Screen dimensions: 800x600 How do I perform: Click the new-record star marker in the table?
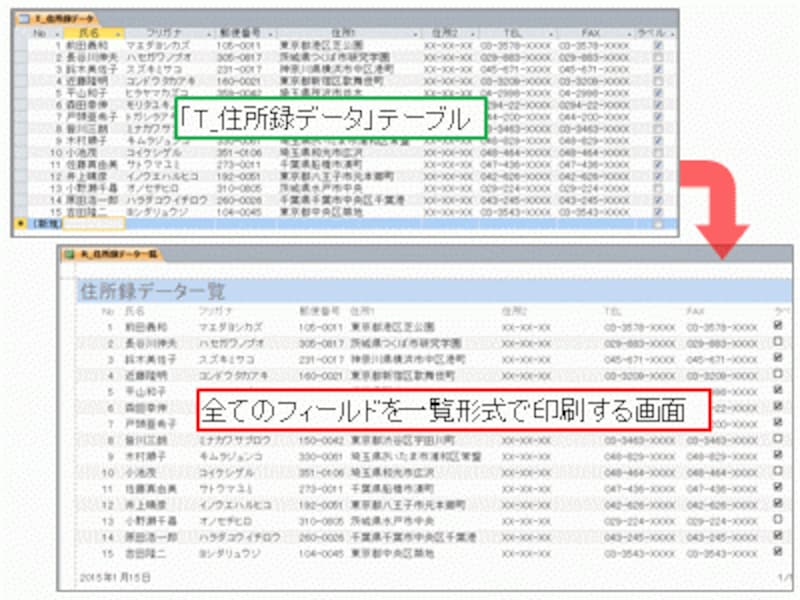tap(20, 223)
